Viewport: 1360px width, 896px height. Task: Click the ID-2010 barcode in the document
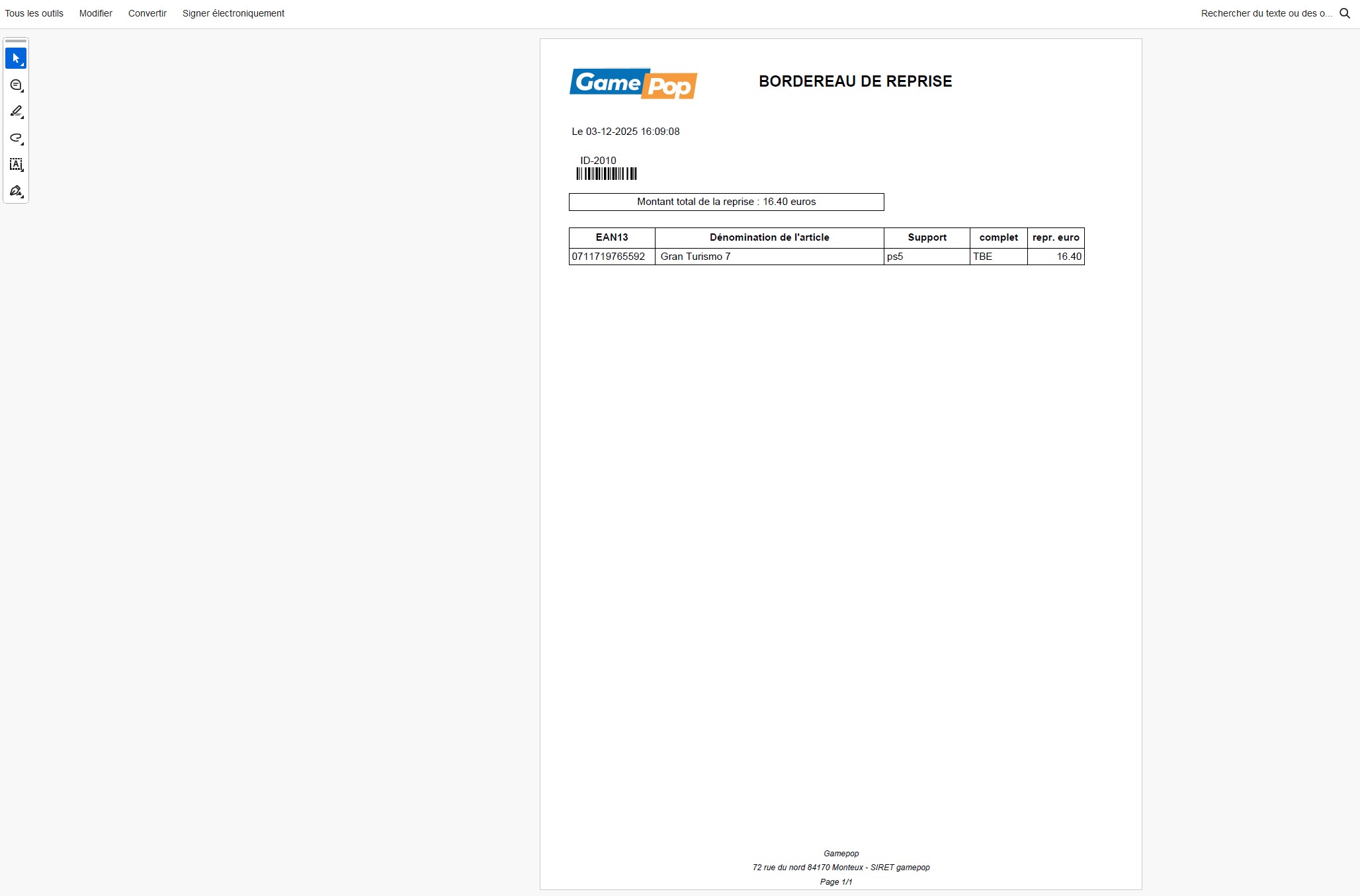[x=605, y=173]
